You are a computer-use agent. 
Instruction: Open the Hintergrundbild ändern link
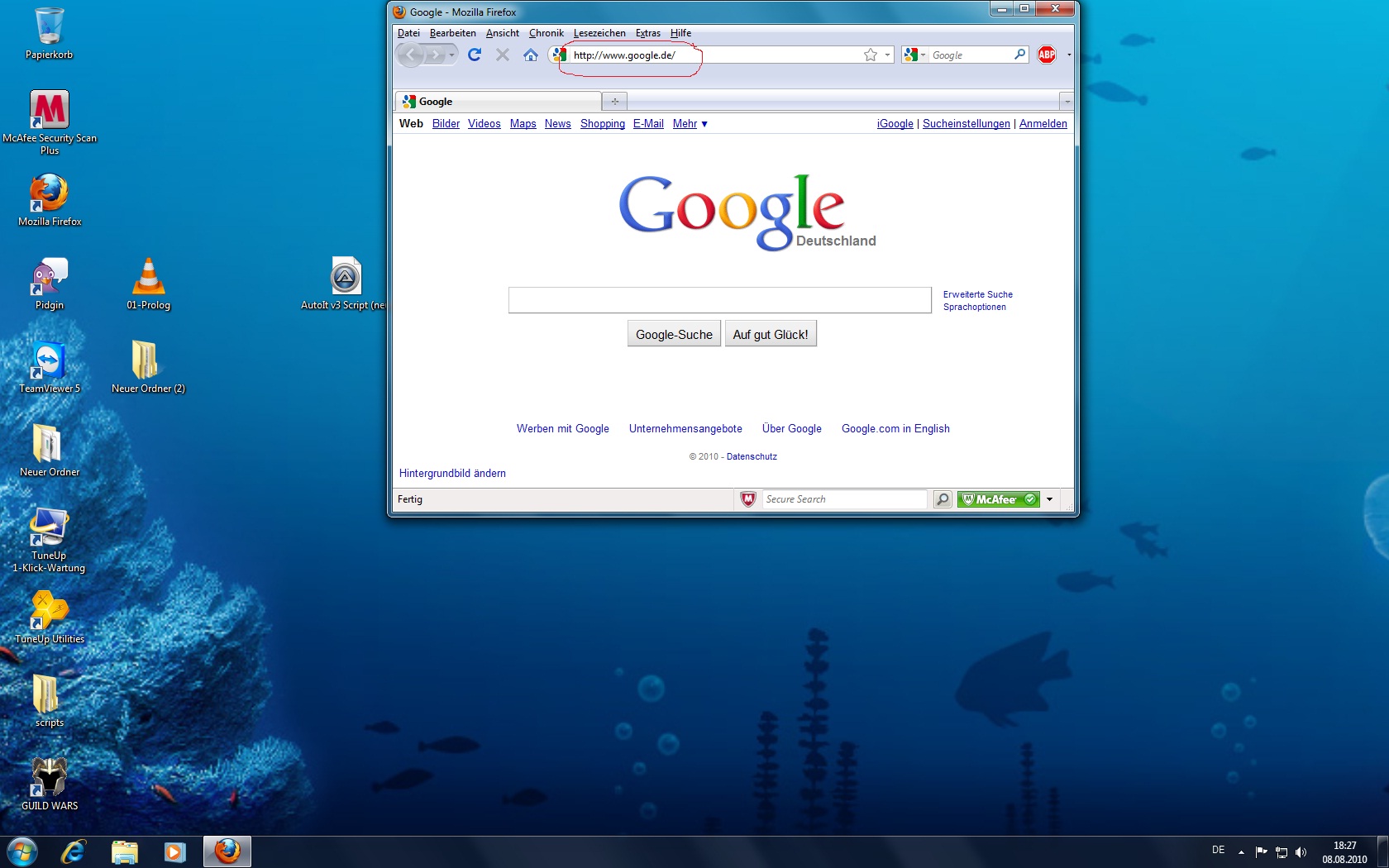tap(452, 474)
